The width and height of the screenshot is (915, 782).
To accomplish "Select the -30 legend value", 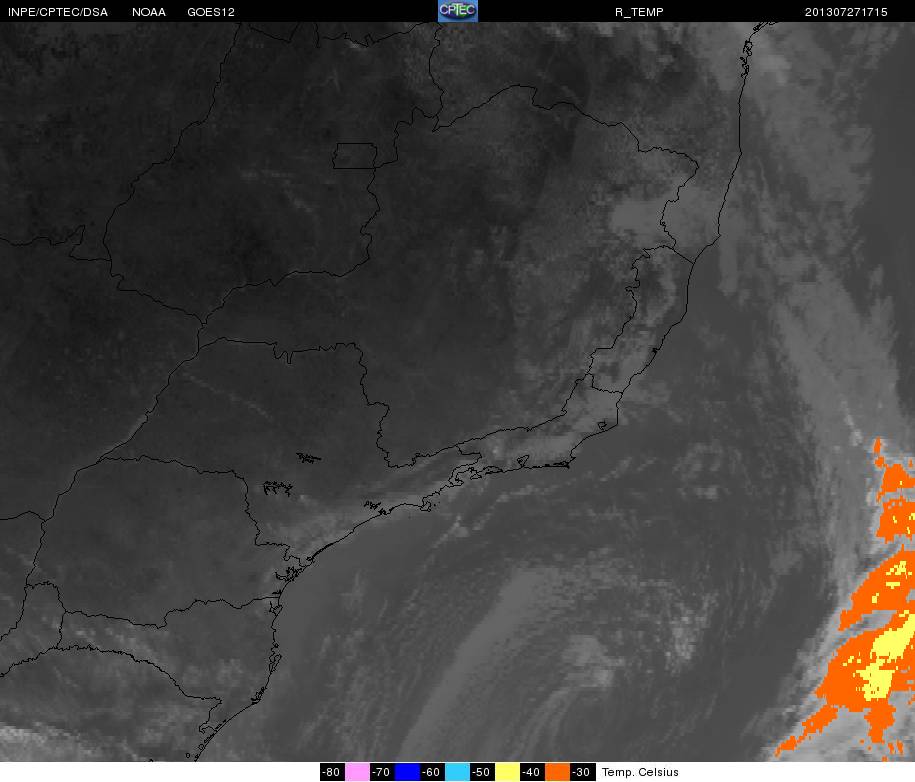I will tap(582, 772).
